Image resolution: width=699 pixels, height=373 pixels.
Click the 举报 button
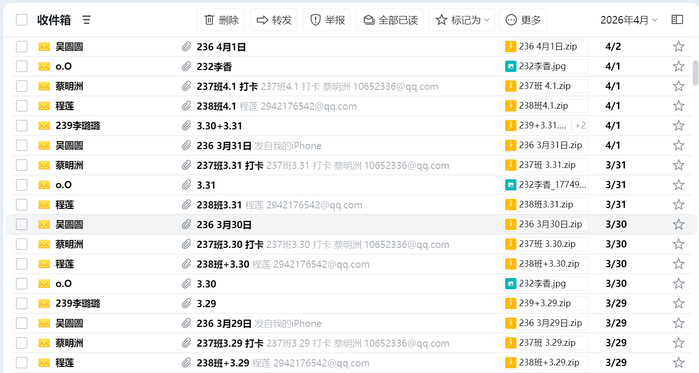pyautogui.click(x=327, y=20)
